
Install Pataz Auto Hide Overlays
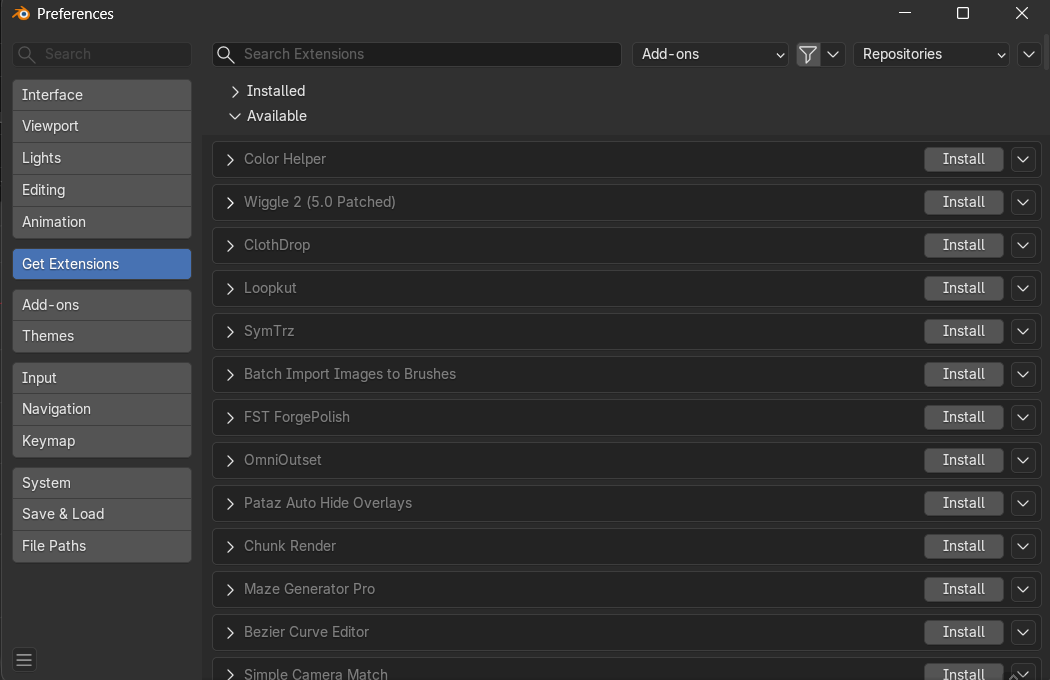[x=964, y=503]
